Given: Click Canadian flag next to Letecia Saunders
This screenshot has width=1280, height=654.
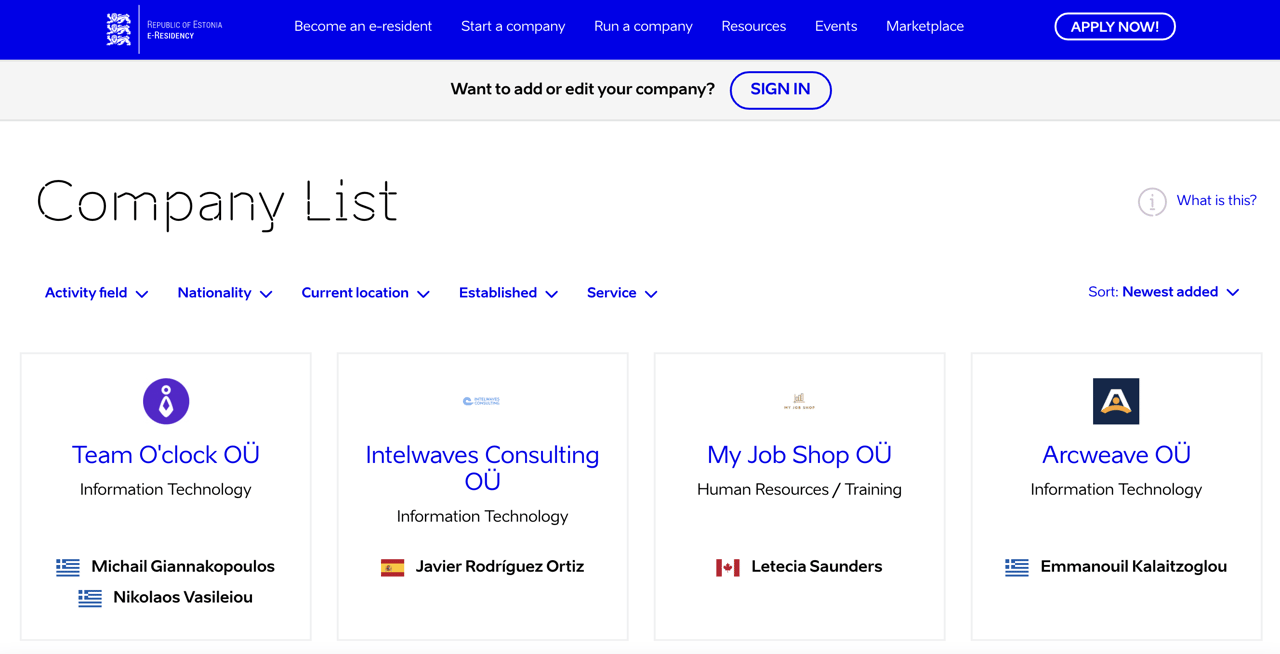Looking at the screenshot, I should (728, 567).
